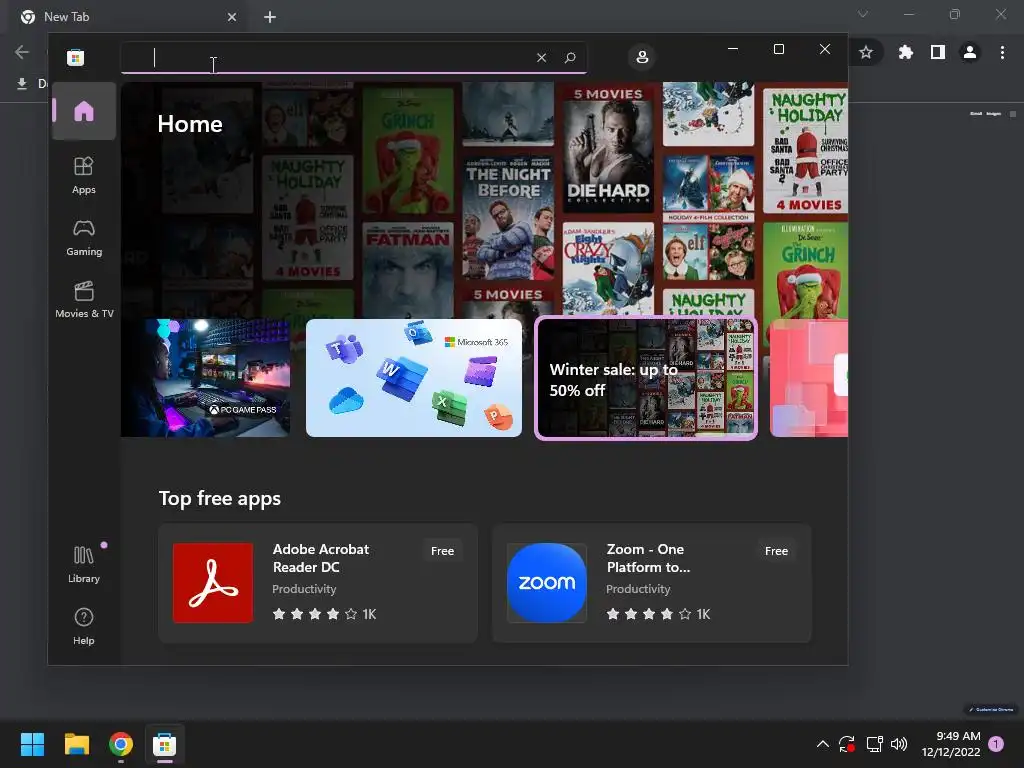Toggle Chrome side panel icon
The height and width of the screenshot is (768, 1024).
pyautogui.click(x=938, y=52)
